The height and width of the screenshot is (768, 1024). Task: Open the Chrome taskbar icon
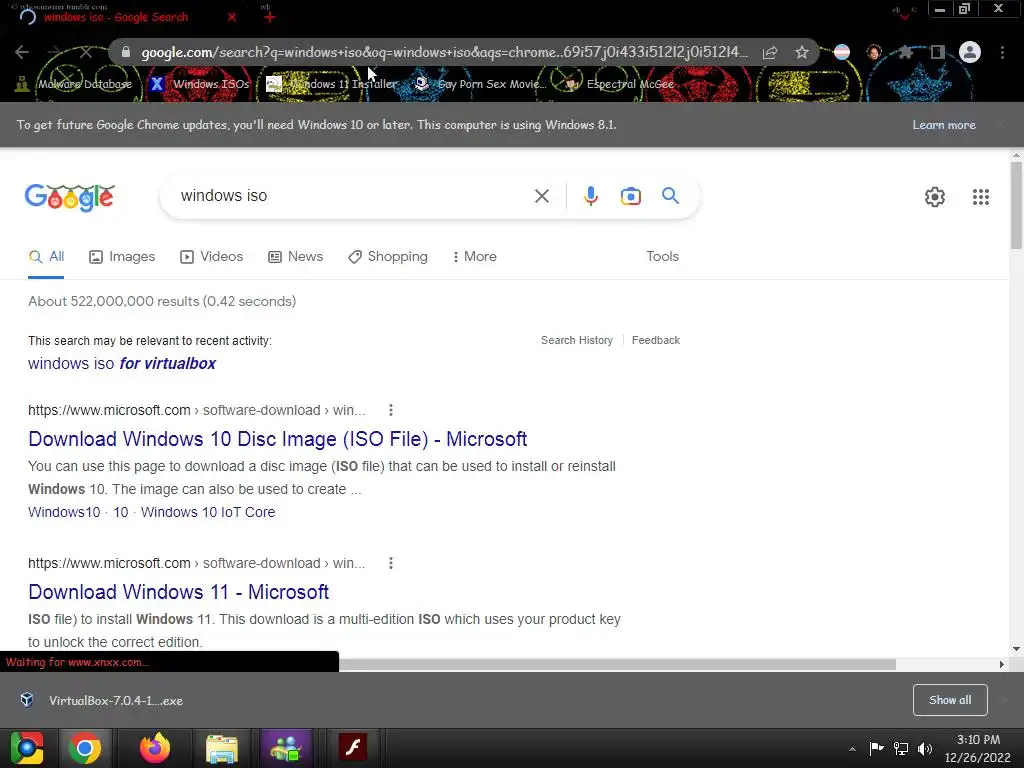84,748
